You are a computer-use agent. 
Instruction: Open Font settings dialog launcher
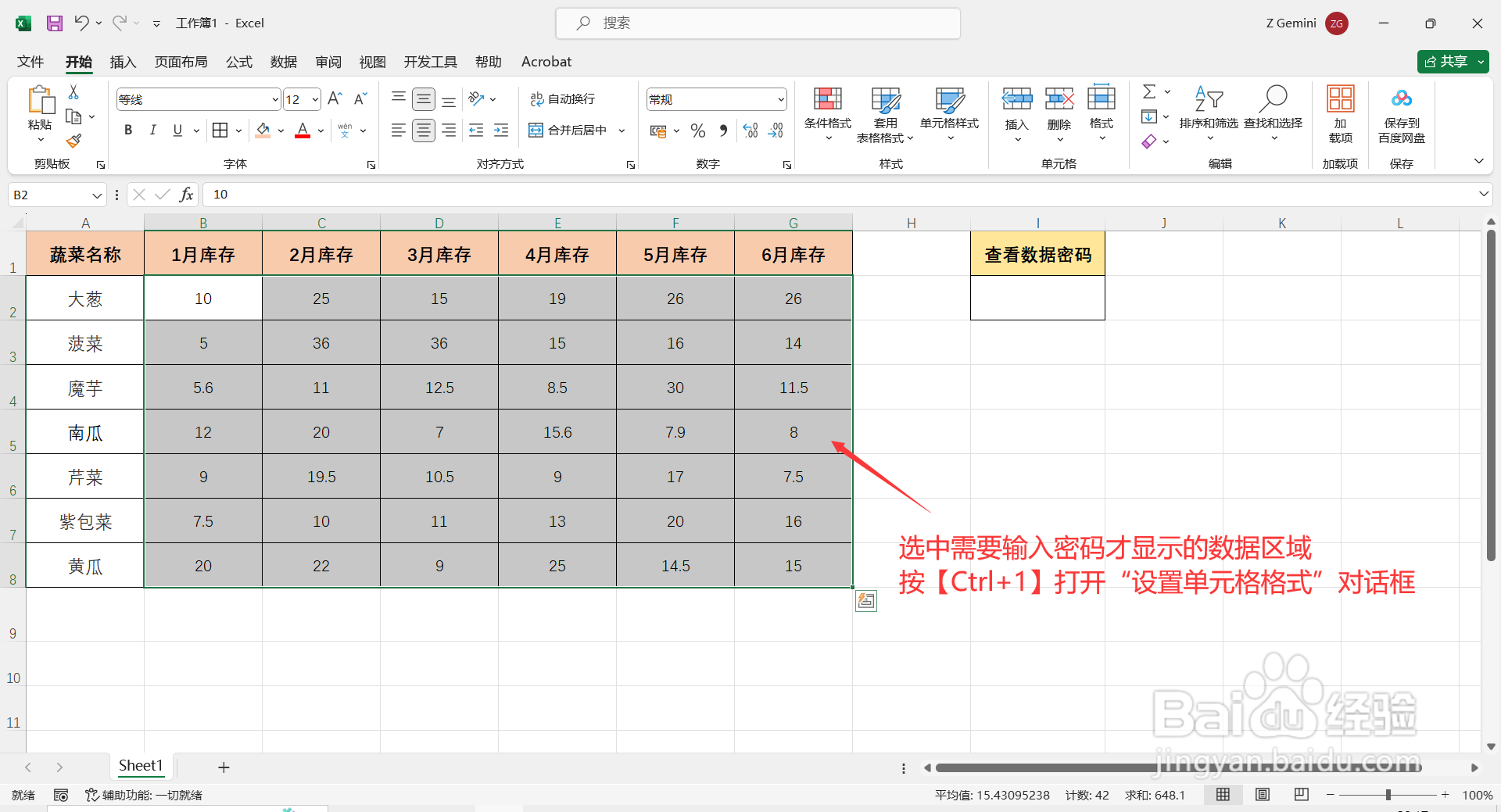coord(371,165)
